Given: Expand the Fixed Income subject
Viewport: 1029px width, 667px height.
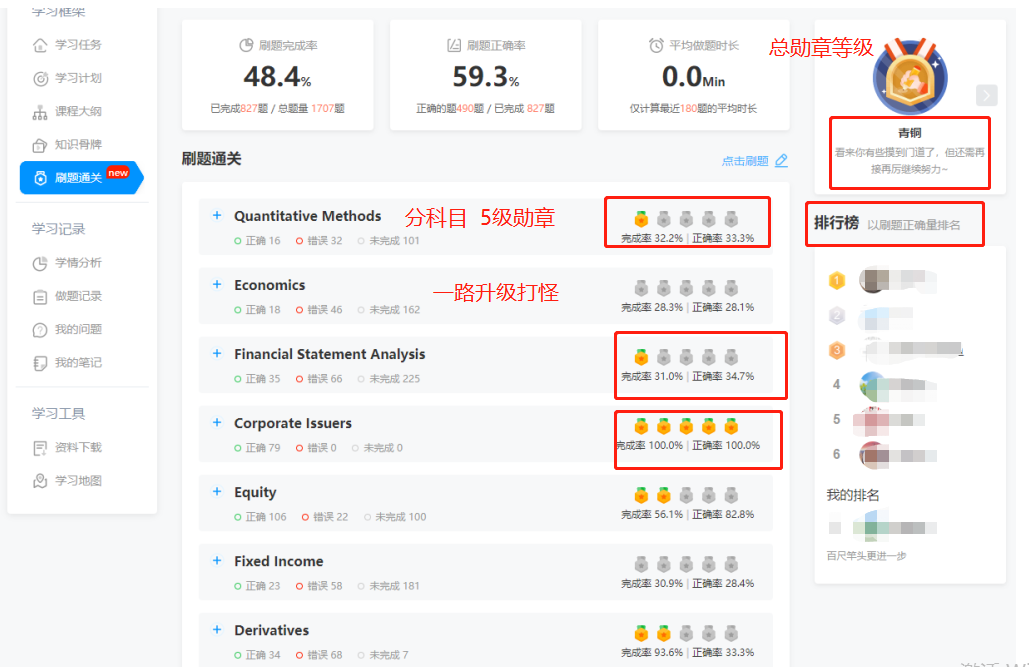Looking at the screenshot, I should 217,560.
